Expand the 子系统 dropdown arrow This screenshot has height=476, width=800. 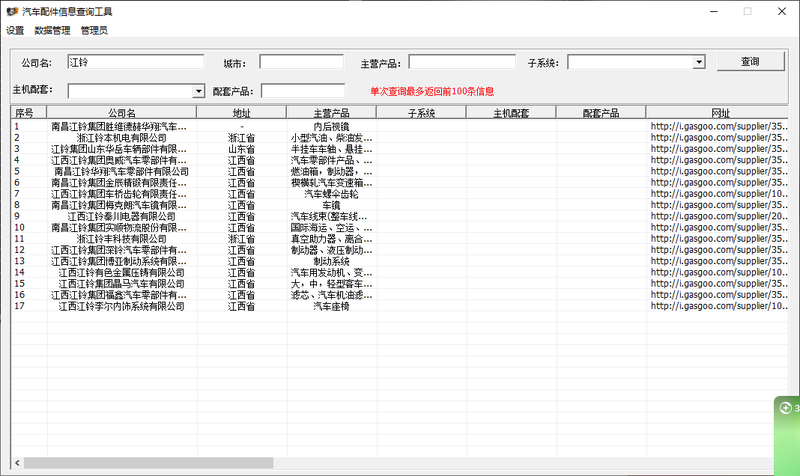tap(699, 62)
